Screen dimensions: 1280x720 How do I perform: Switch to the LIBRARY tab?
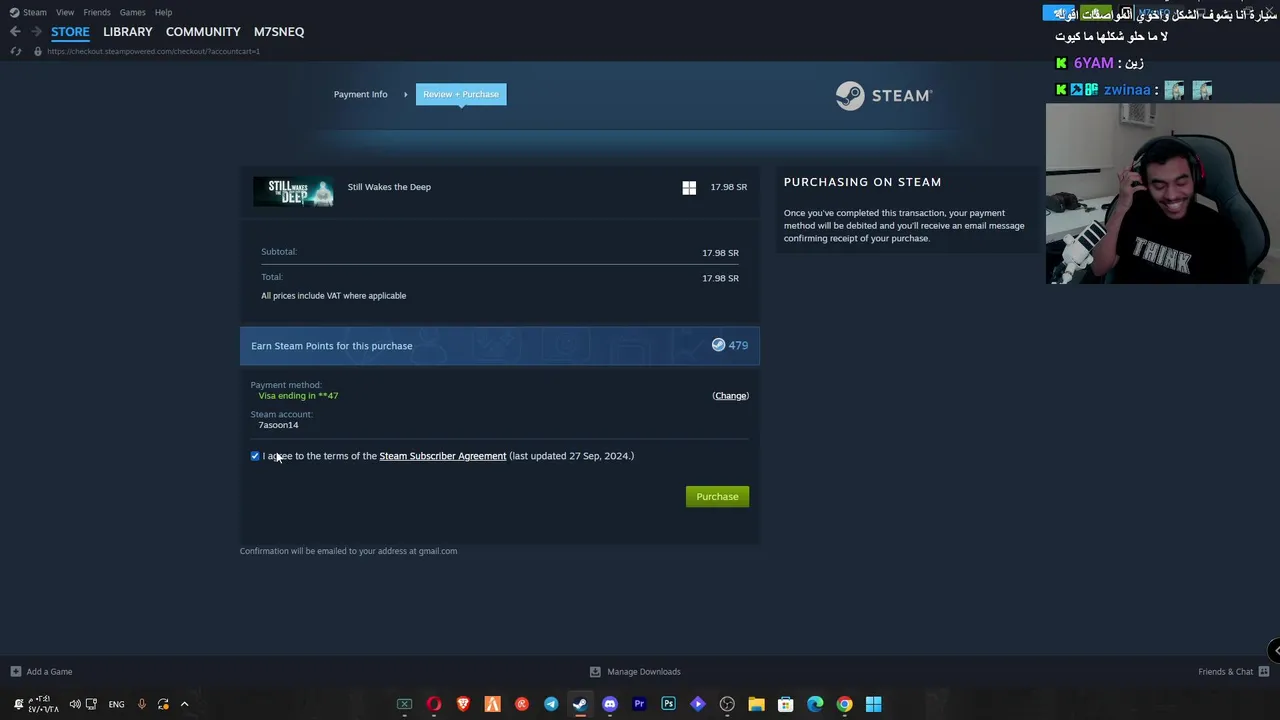point(128,32)
